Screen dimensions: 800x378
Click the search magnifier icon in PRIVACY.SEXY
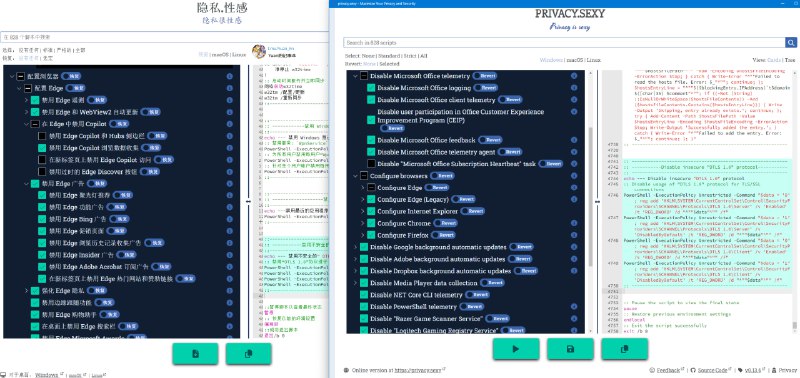(x=790, y=42)
